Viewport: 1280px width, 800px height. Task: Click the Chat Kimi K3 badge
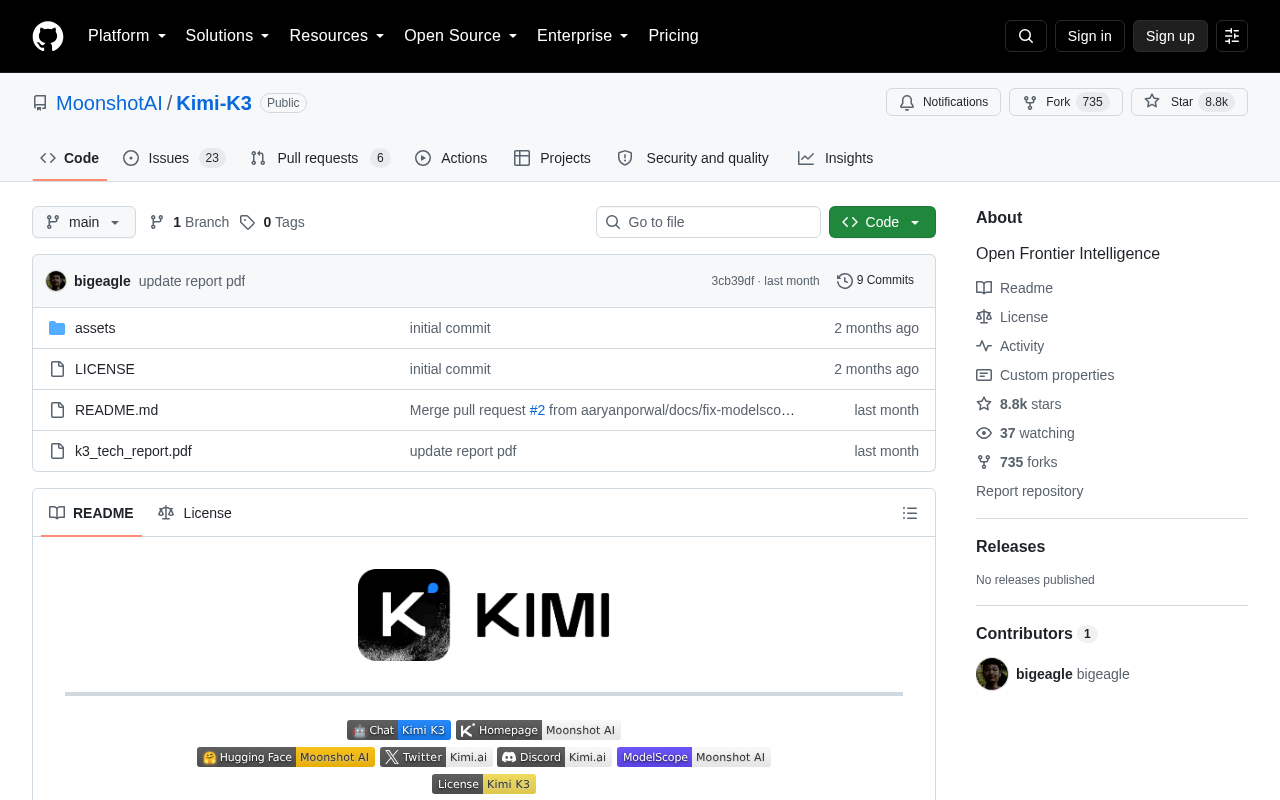[x=399, y=730]
